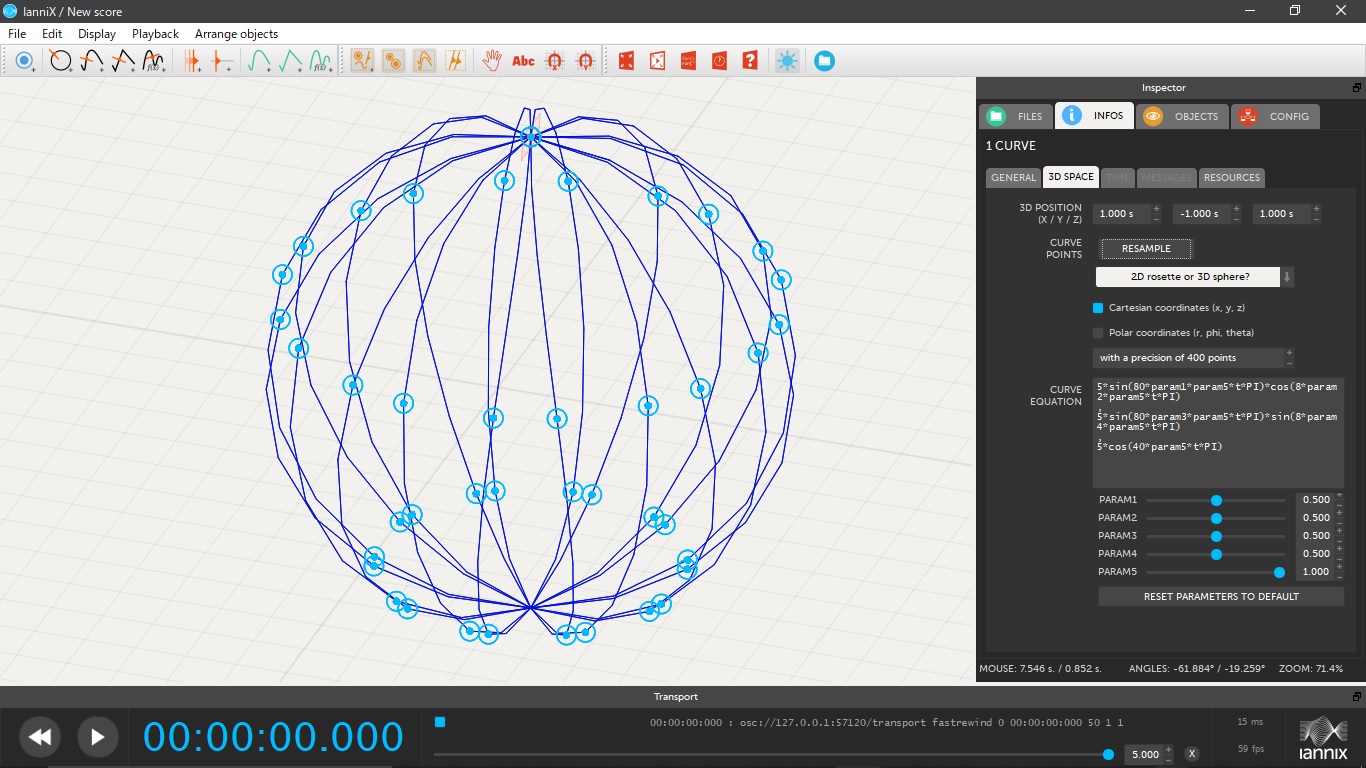Click the PARAM2 value field 0.500
The width and height of the screenshot is (1366, 768).
1315,518
